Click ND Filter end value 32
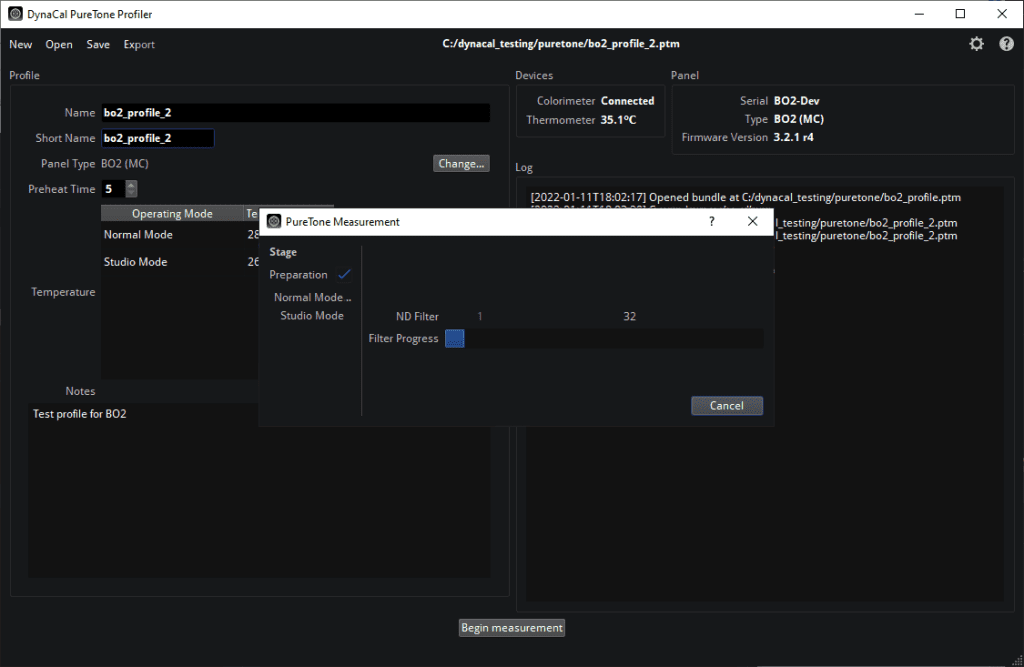Screen dimensions: 1024x667 [x=630, y=316]
